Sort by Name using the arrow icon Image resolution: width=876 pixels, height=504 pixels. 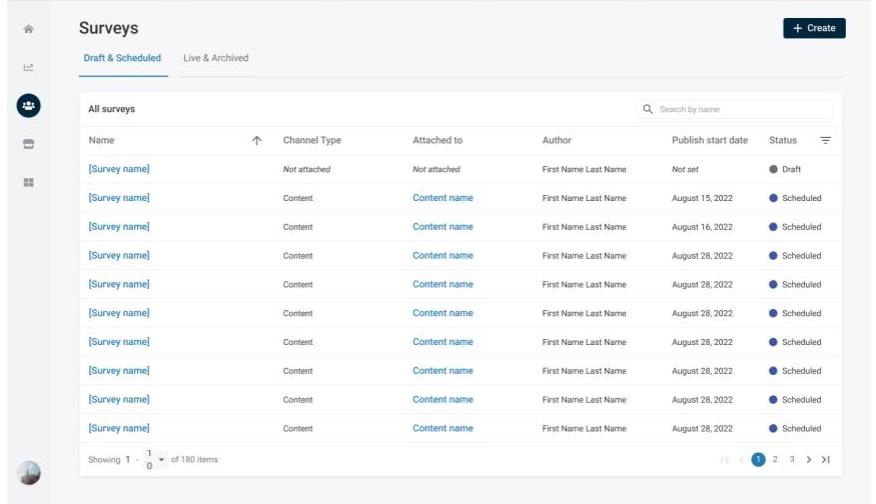coord(257,141)
